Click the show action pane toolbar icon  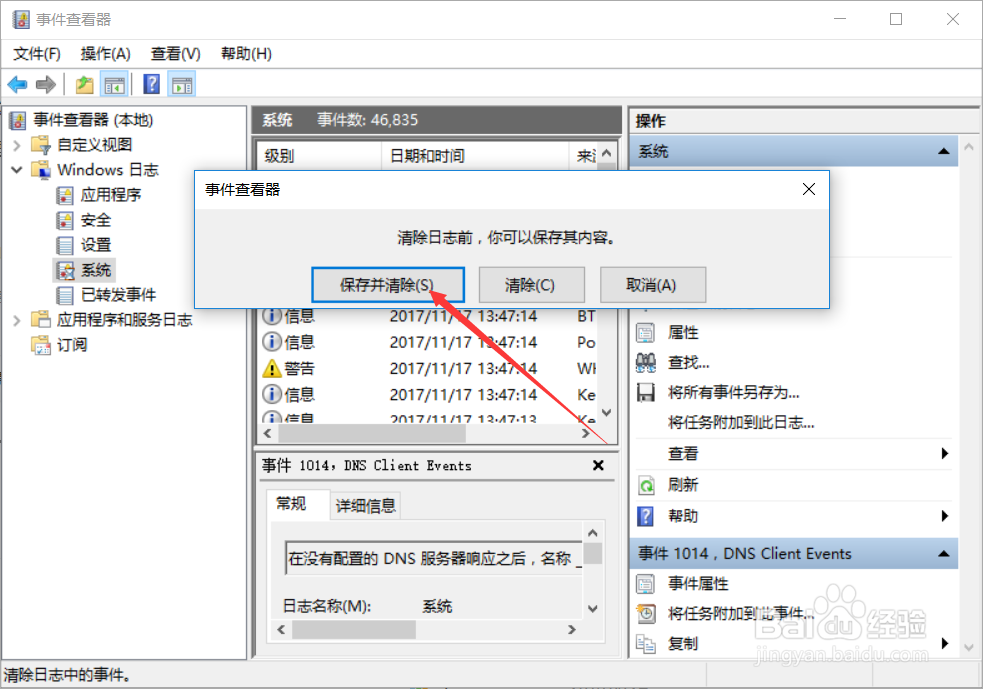tap(181, 84)
